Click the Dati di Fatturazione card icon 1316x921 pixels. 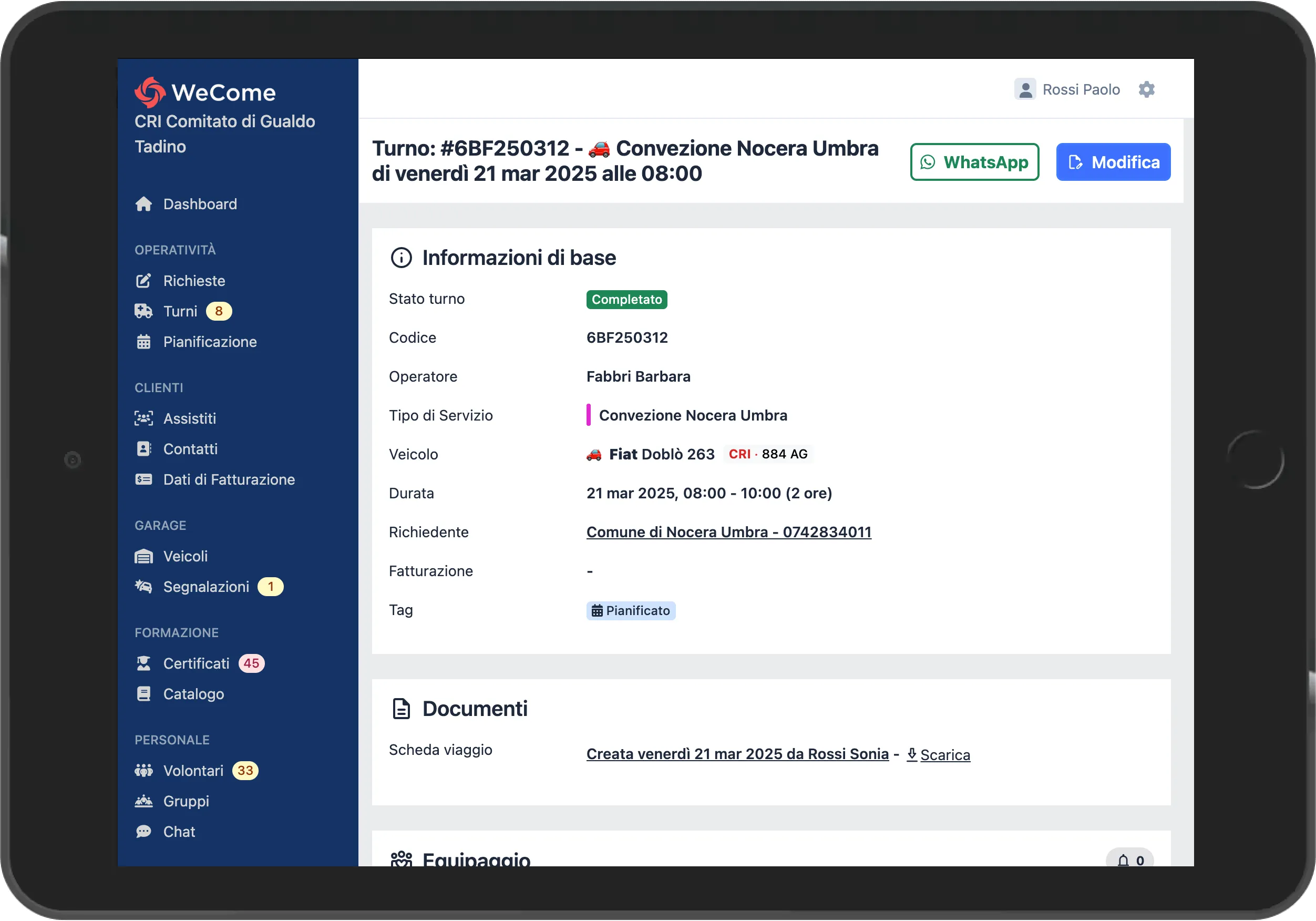click(143, 479)
